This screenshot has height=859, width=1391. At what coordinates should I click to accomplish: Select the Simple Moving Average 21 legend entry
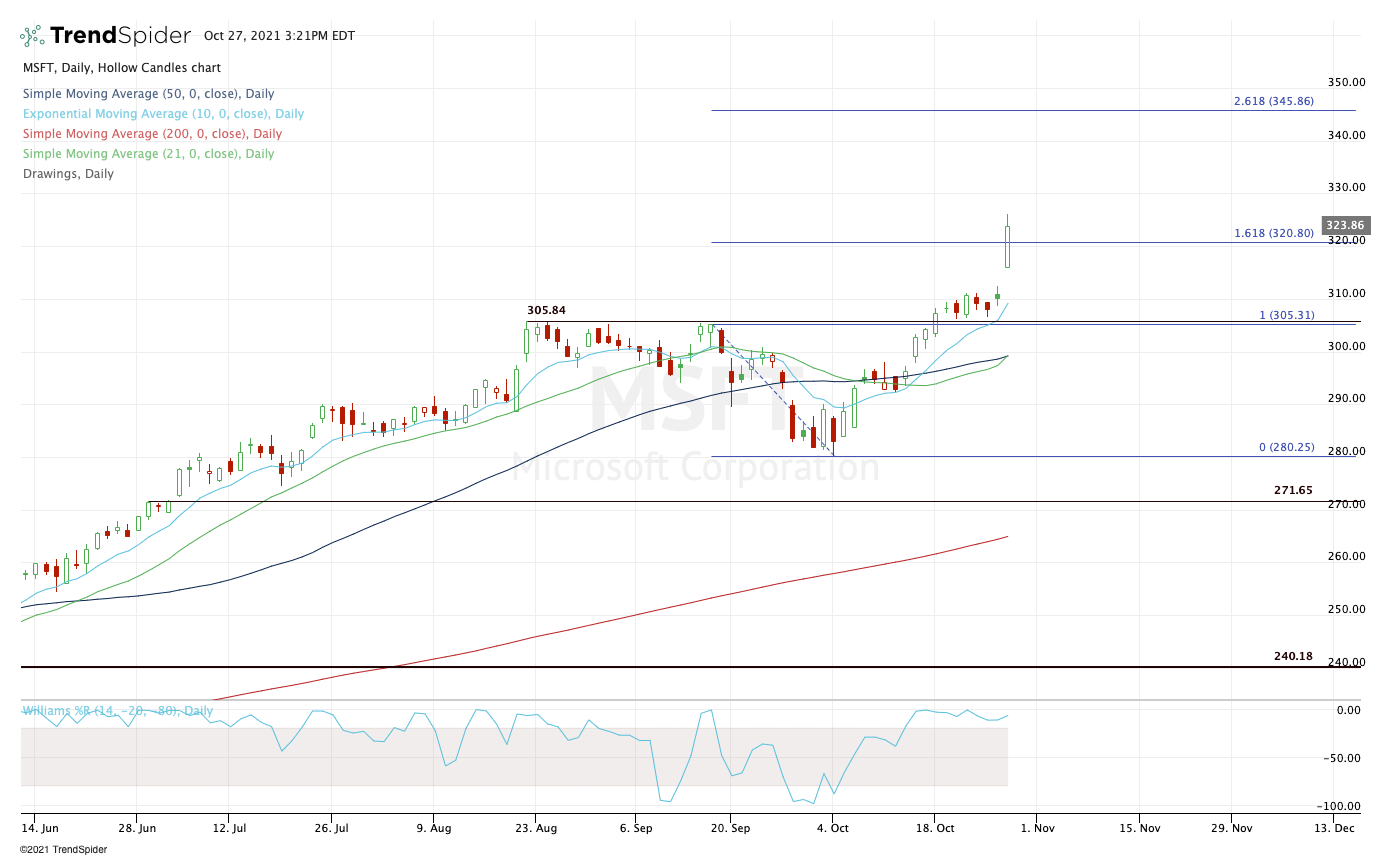click(148, 154)
